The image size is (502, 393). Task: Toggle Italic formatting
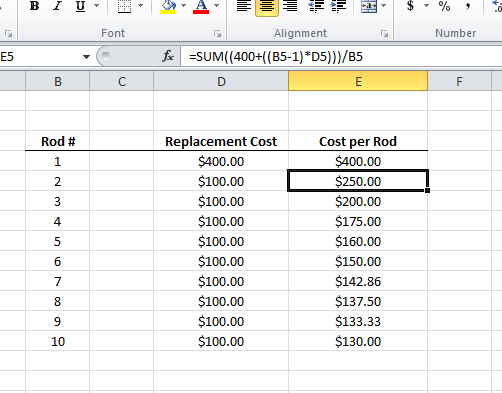[x=57, y=6]
